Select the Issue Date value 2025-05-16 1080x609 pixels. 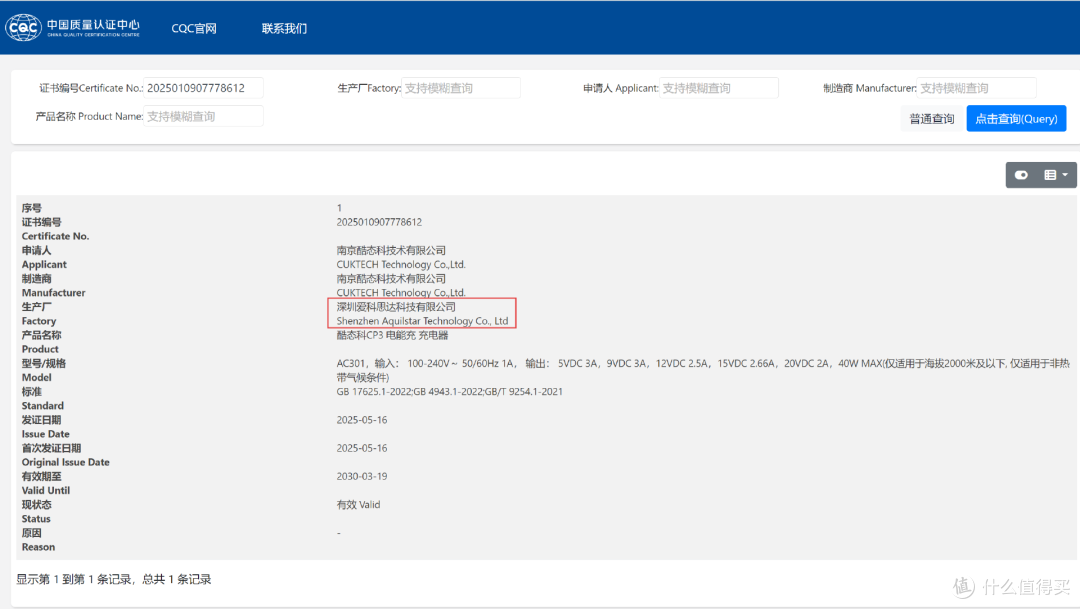click(362, 420)
